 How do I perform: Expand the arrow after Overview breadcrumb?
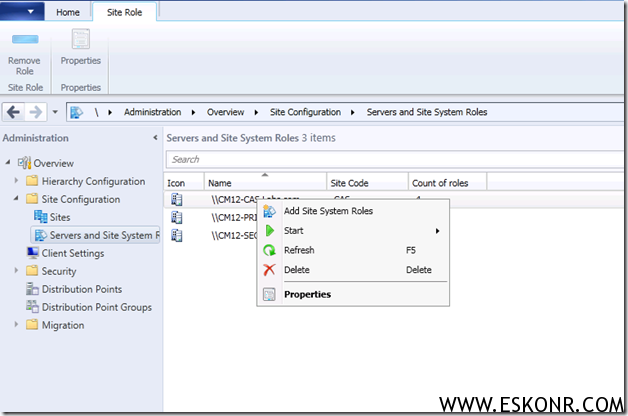coord(256,113)
